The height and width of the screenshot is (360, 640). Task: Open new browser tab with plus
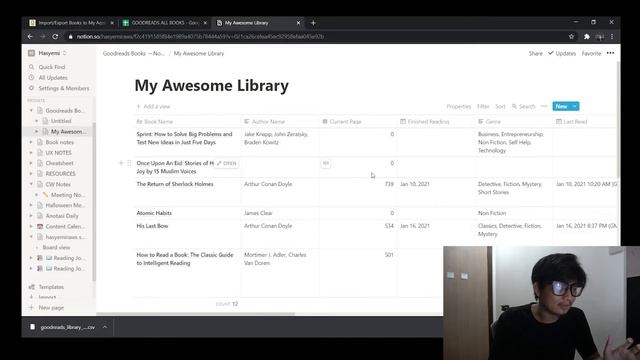point(313,23)
